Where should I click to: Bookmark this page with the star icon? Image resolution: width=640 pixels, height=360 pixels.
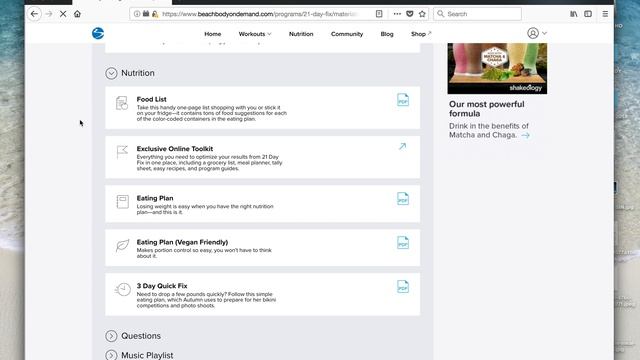[x=422, y=14]
